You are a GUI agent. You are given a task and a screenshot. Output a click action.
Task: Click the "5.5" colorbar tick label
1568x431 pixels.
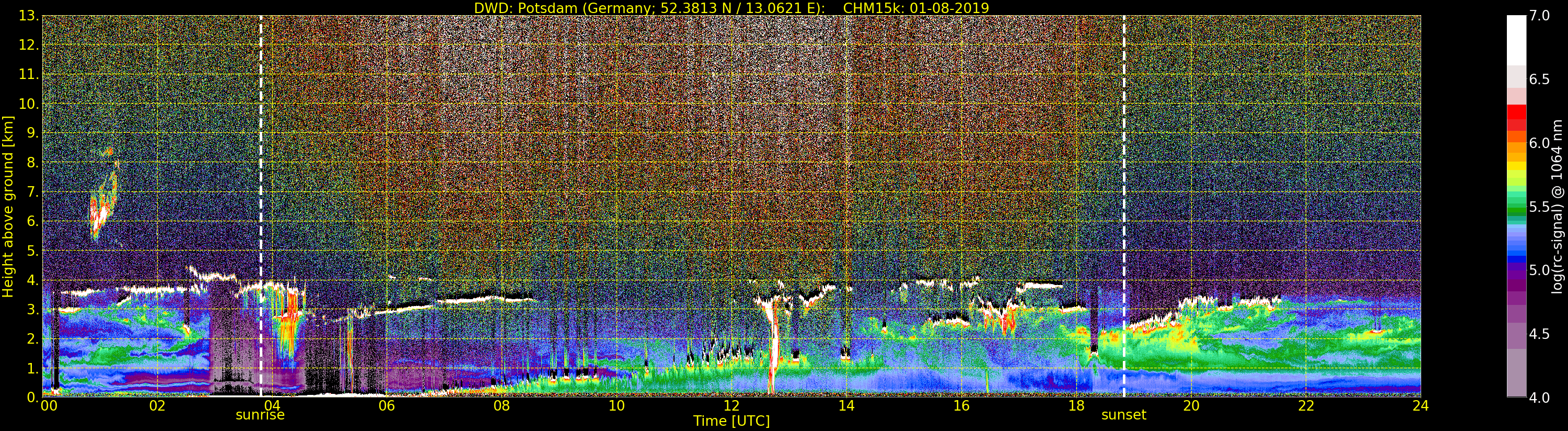click(x=1539, y=207)
